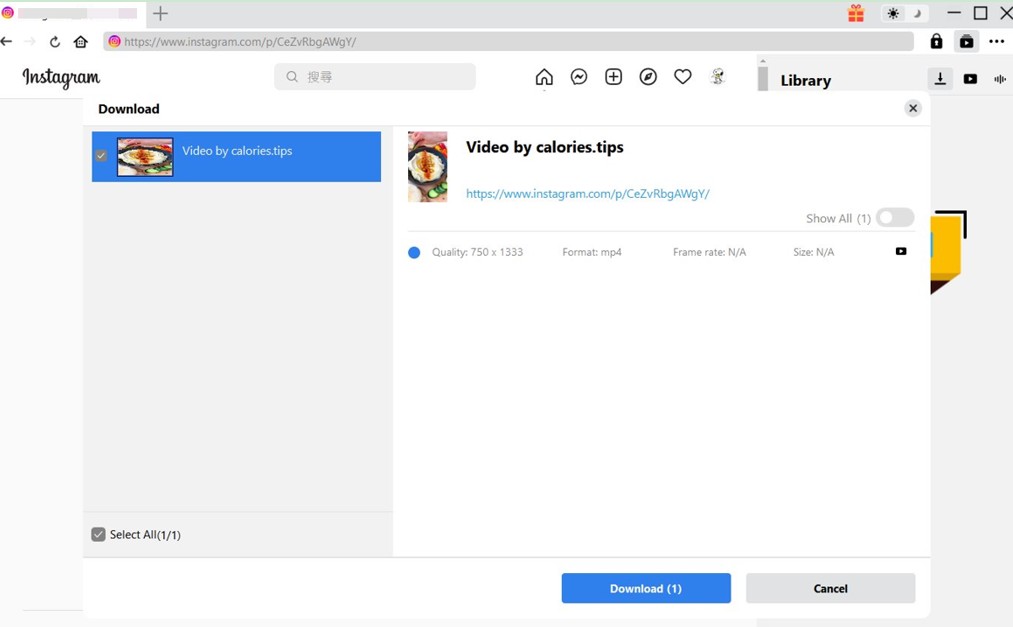Image resolution: width=1013 pixels, height=627 pixels.
Task: Open the Library downloads arrow tab
Action: click(940, 79)
